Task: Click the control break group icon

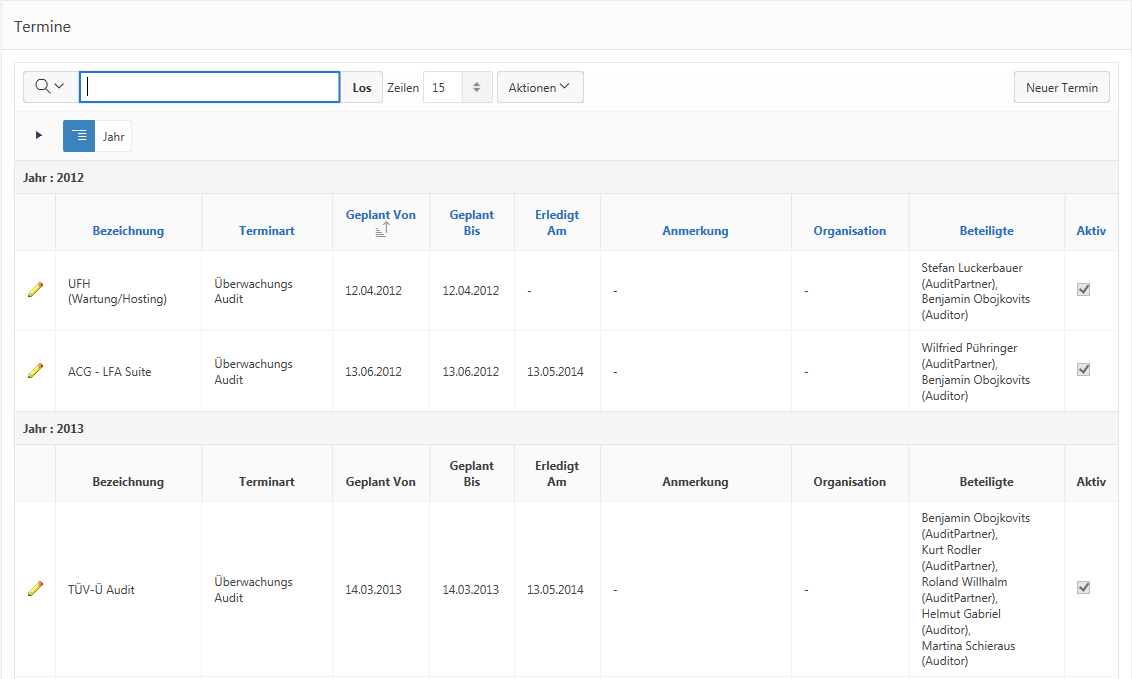Action: (79, 136)
